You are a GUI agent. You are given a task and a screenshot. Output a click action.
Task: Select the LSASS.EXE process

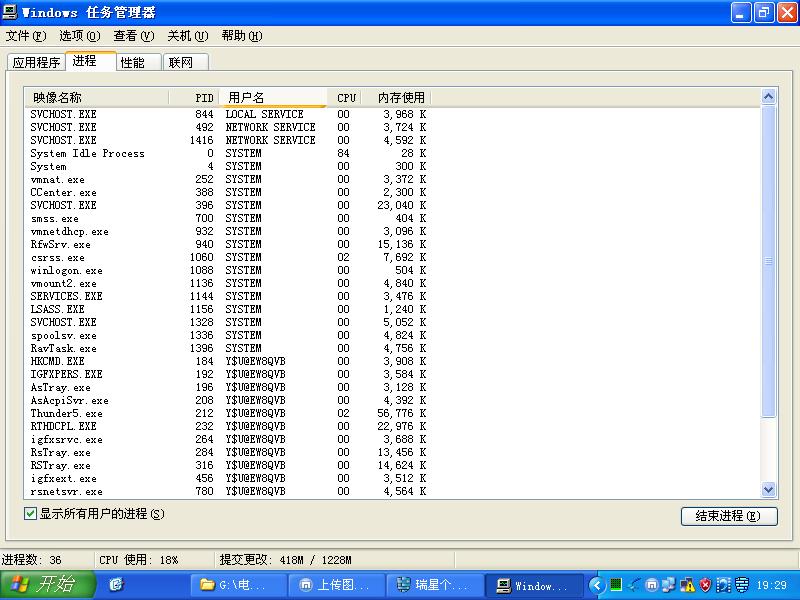pos(229,309)
